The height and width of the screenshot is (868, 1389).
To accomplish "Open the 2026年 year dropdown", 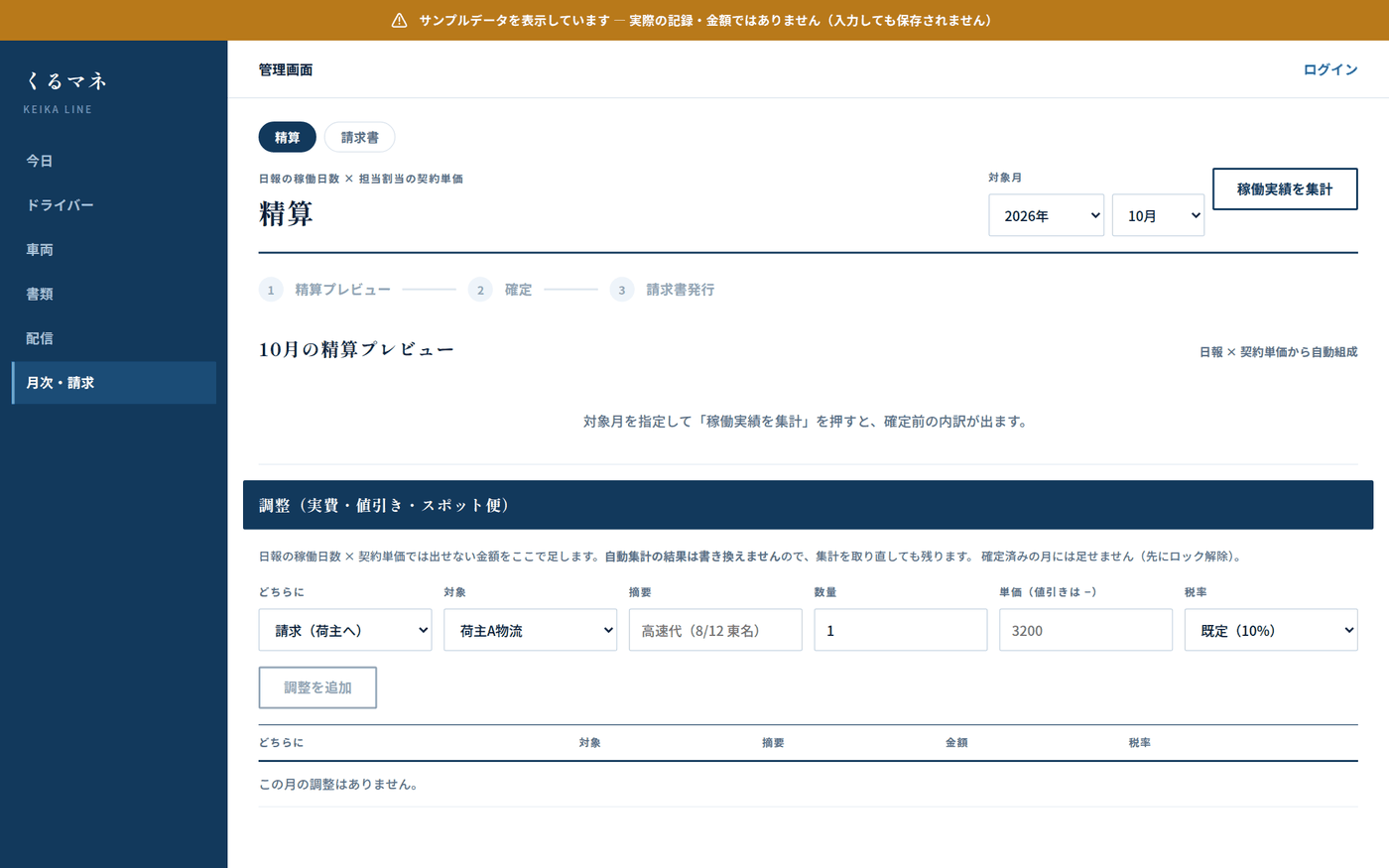I will (1047, 215).
